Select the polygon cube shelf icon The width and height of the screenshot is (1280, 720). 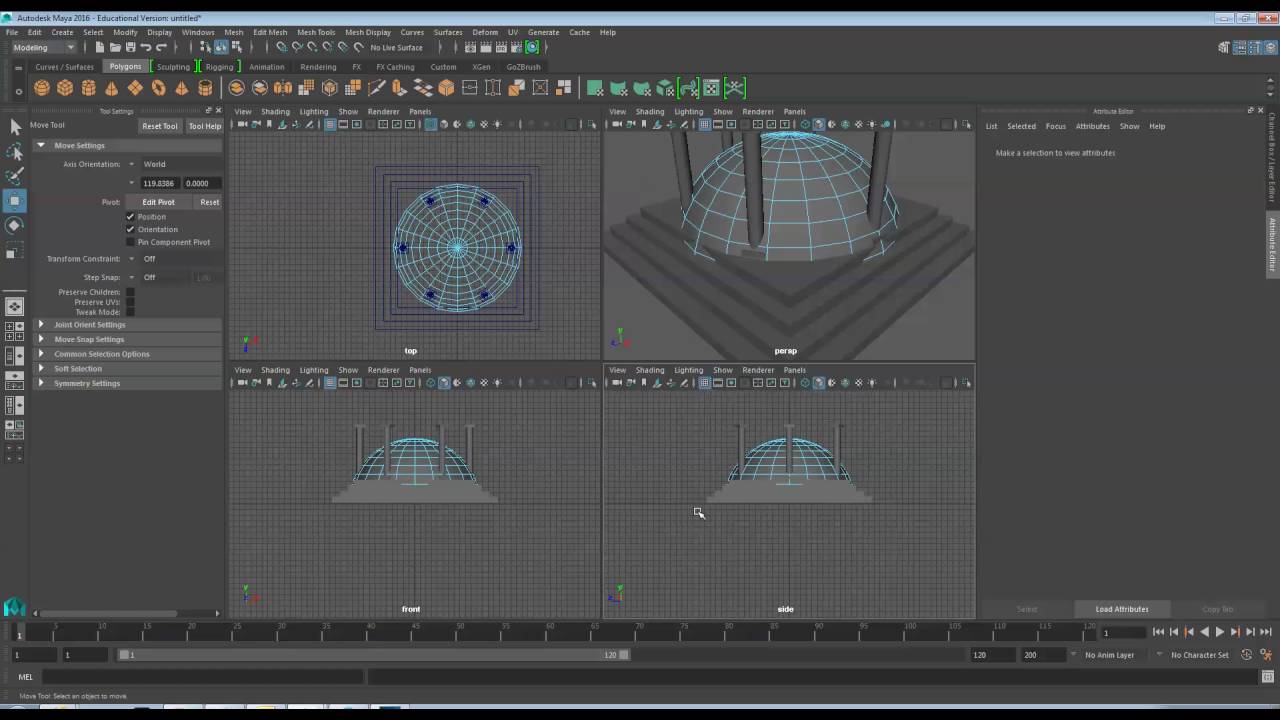pyautogui.click(x=65, y=88)
